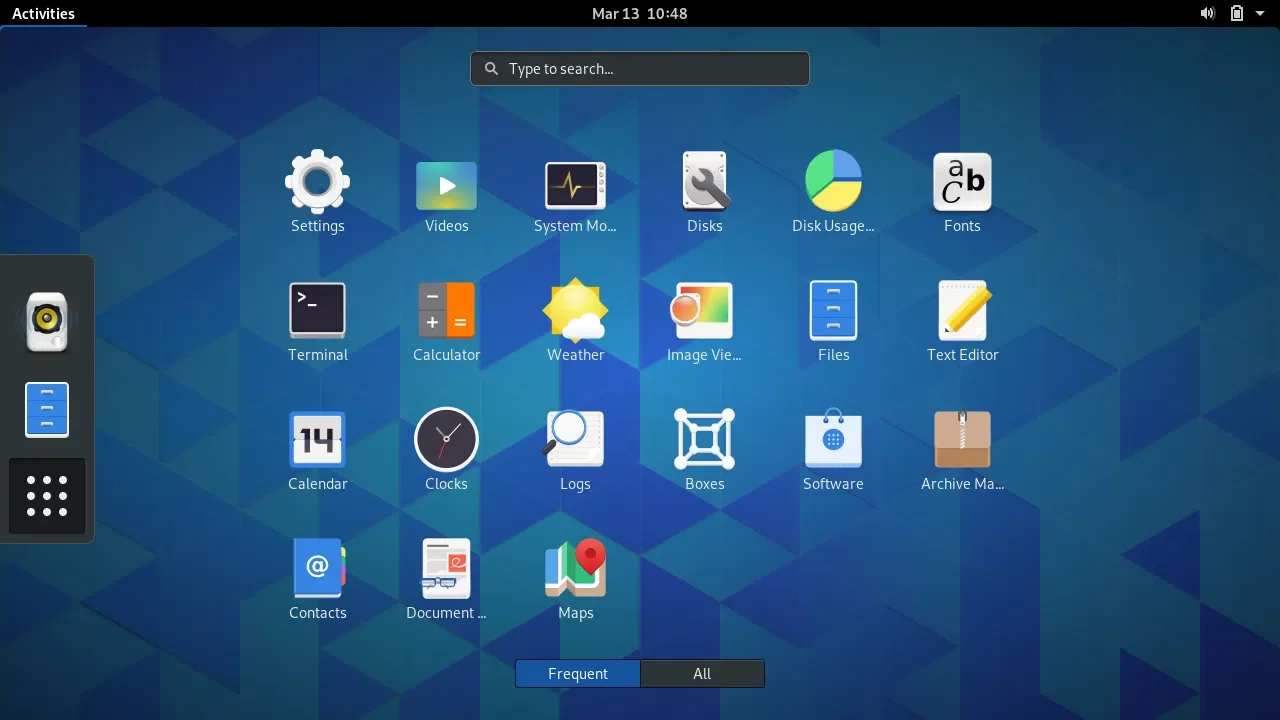Switch to the All apps view
Viewport: 1280px width, 720px height.
[x=702, y=673]
